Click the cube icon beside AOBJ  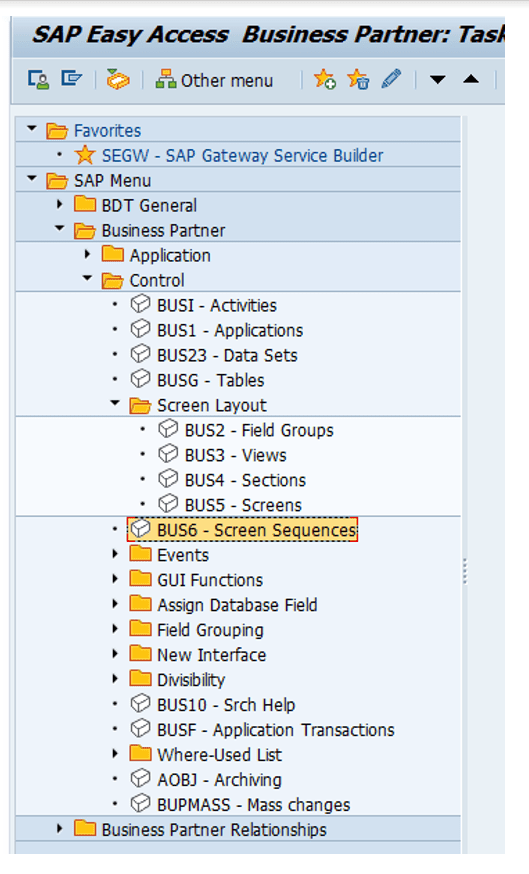pos(140,779)
